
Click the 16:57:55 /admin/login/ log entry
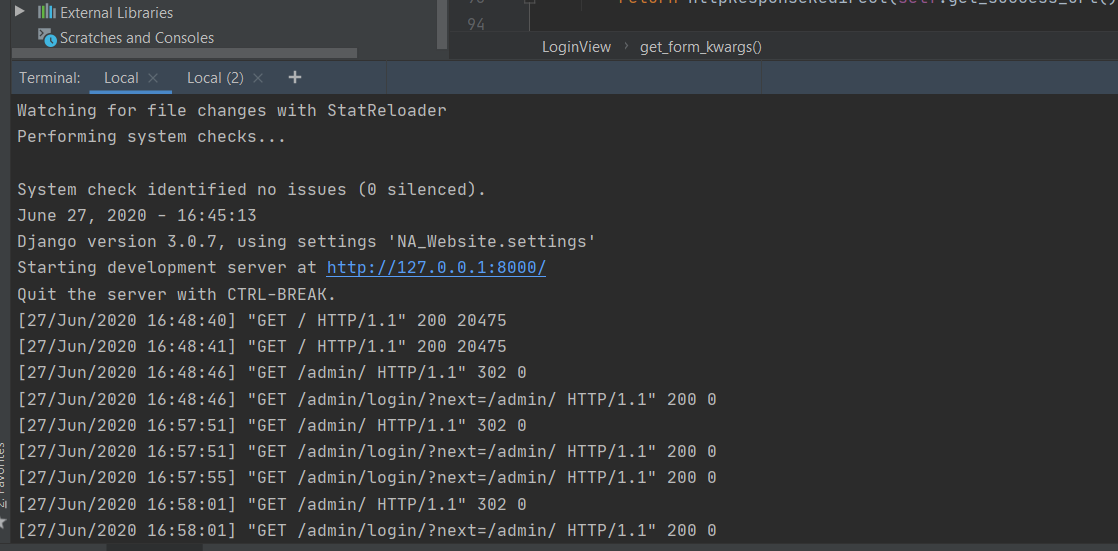click(366, 478)
